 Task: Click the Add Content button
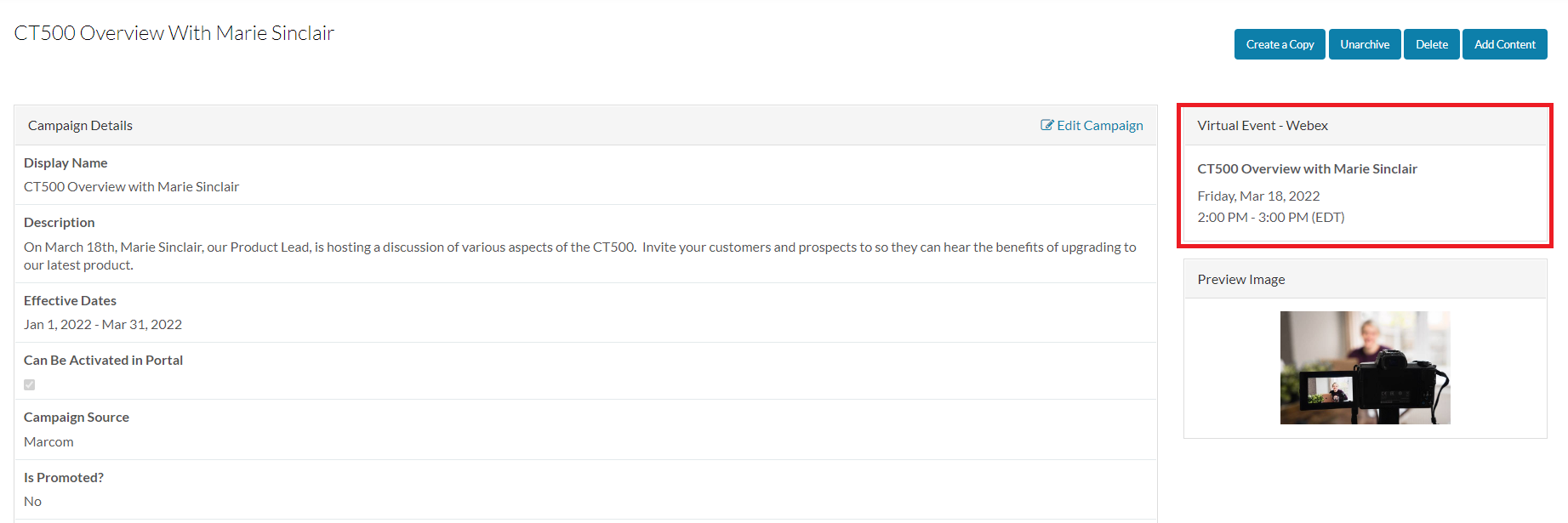pyautogui.click(x=1504, y=43)
